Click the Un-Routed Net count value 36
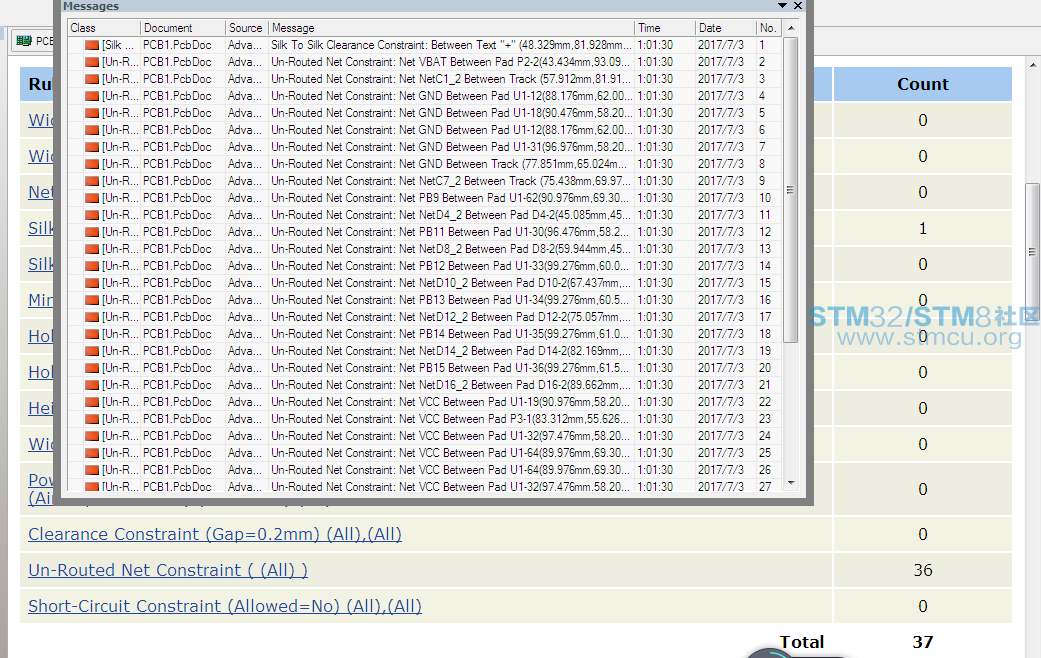Image resolution: width=1041 pixels, height=658 pixels. [923, 570]
